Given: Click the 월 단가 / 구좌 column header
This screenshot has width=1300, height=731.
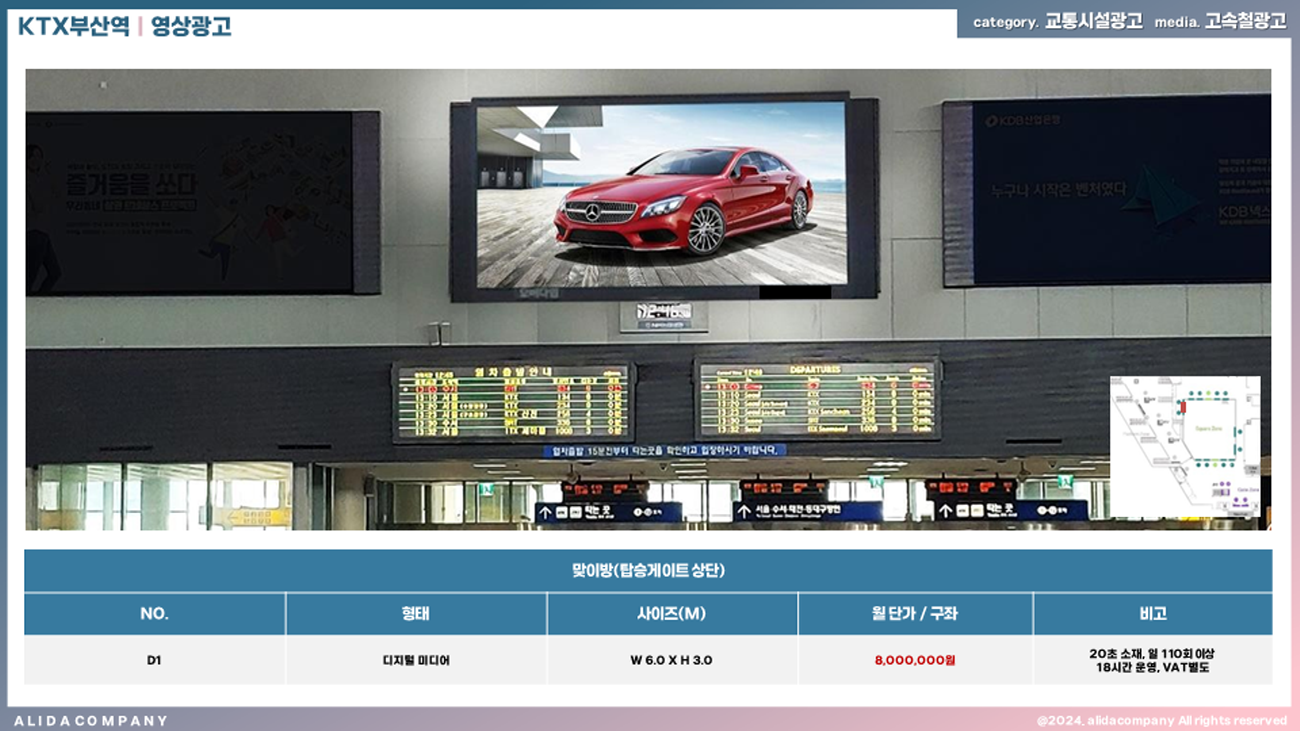Looking at the screenshot, I should pyautogui.click(x=915, y=614).
